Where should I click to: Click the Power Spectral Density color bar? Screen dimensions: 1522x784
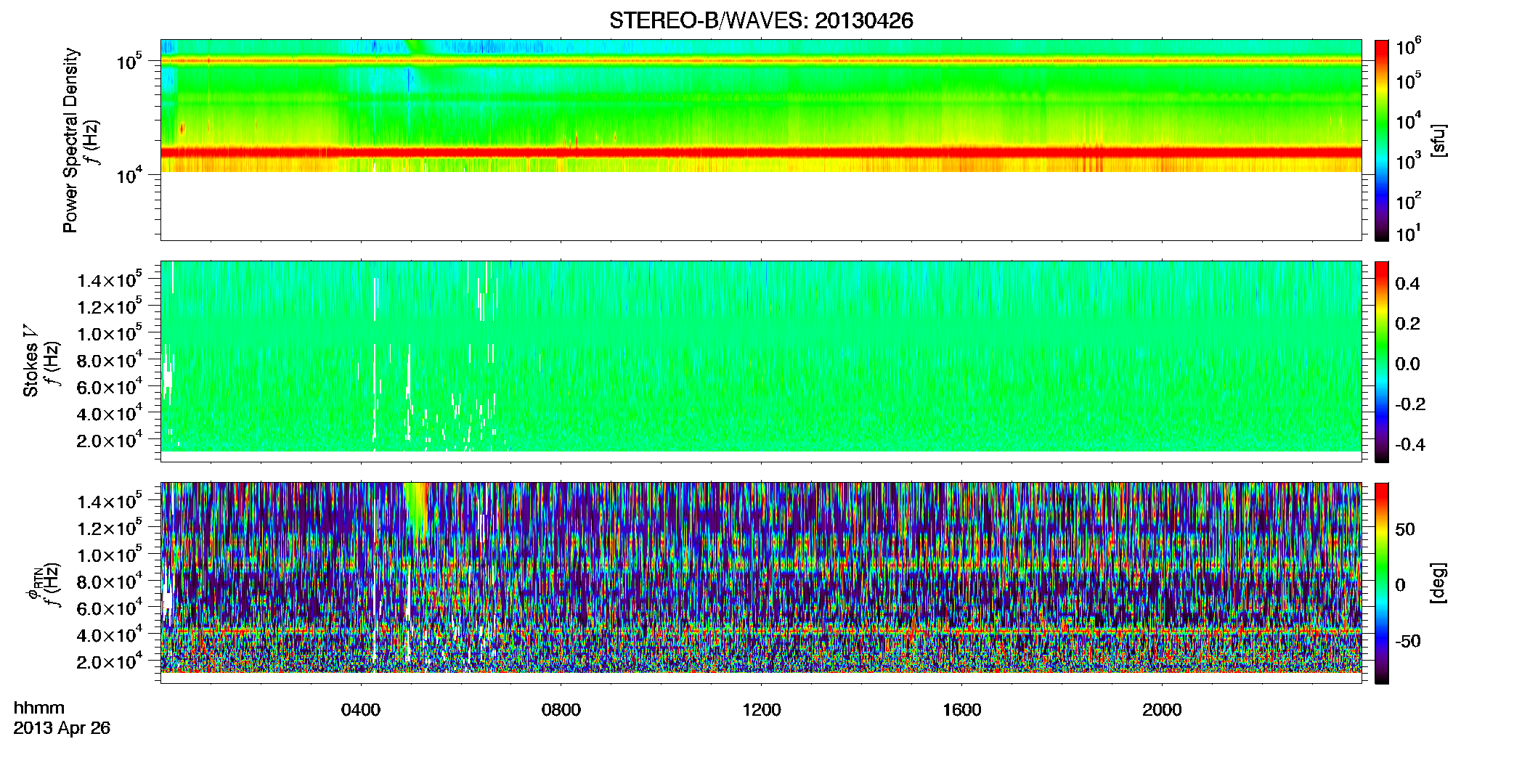[x=1382, y=140]
